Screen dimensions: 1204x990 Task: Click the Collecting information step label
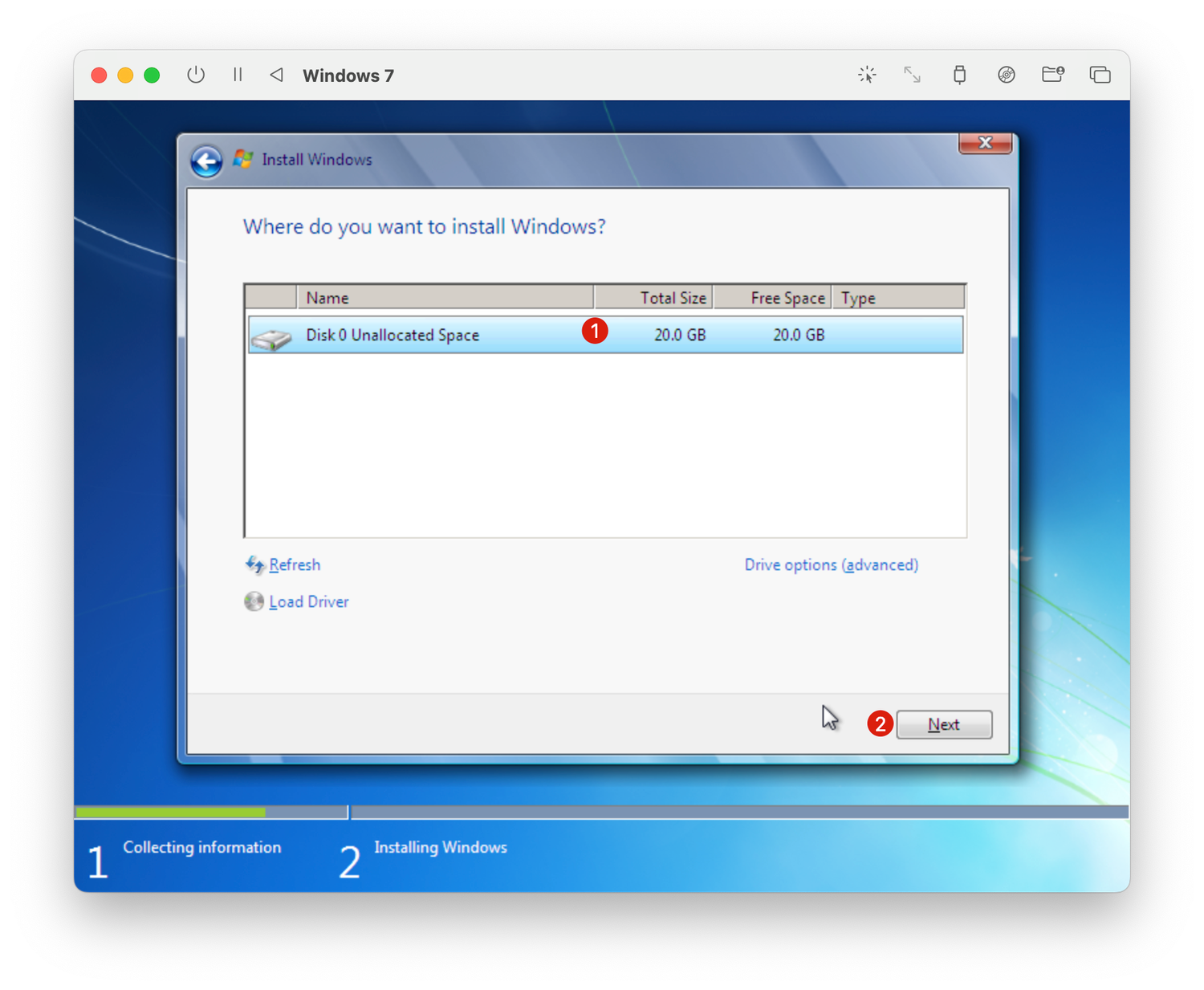[x=202, y=847]
